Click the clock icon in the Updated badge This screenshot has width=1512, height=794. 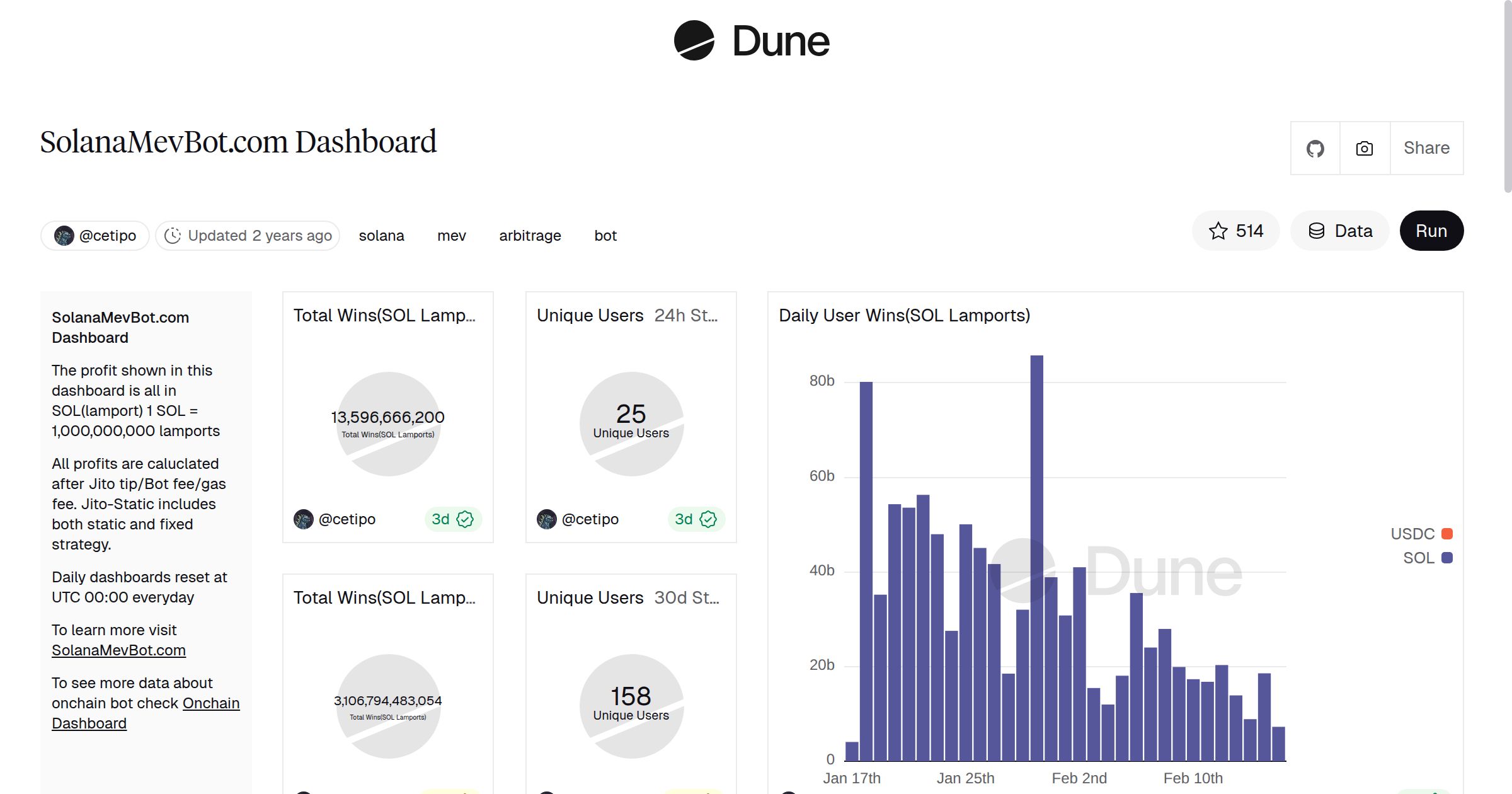(x=174, y=235)
